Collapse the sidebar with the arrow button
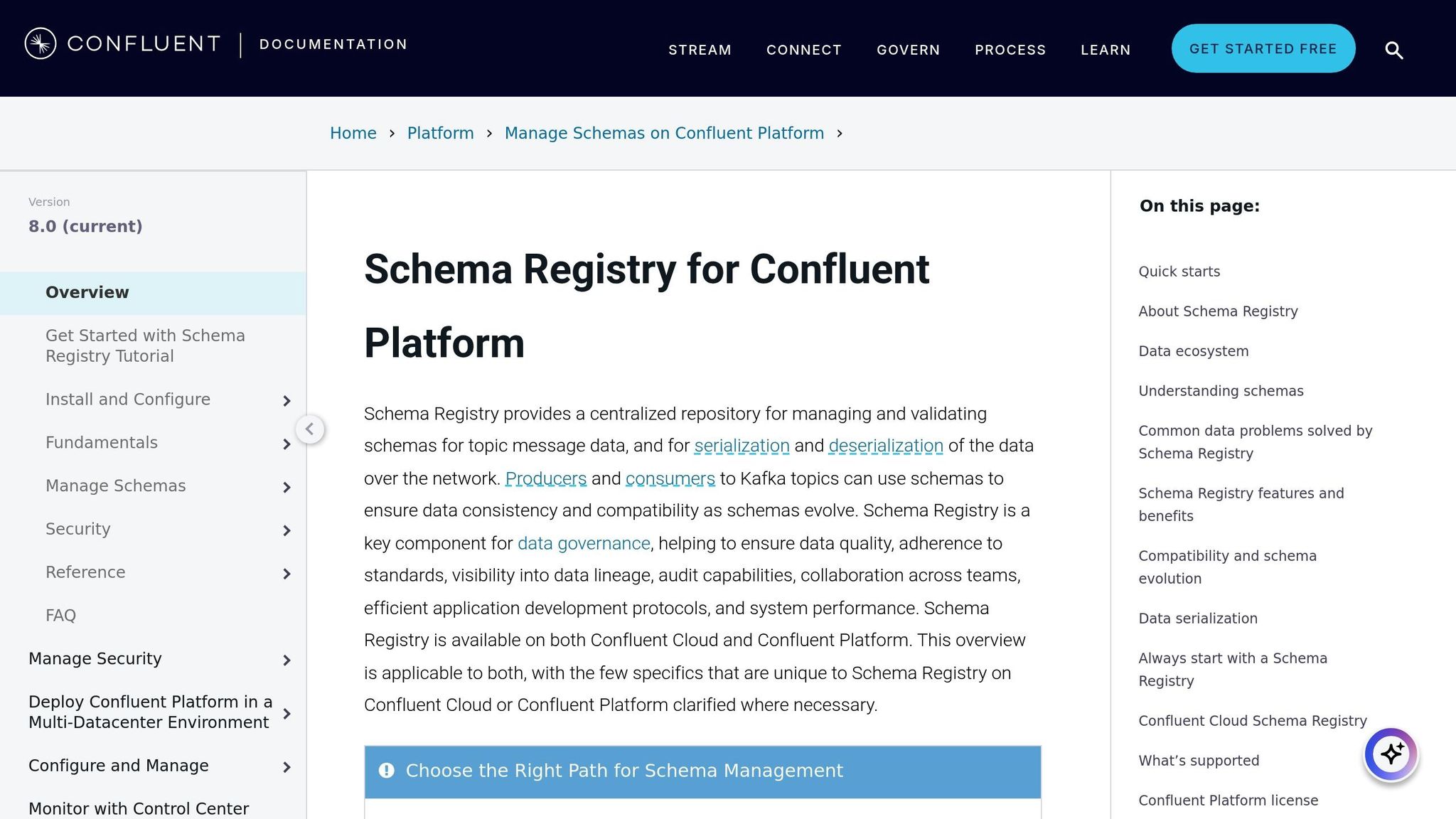Screen dimensions: 1456x819 pos(310,429)
